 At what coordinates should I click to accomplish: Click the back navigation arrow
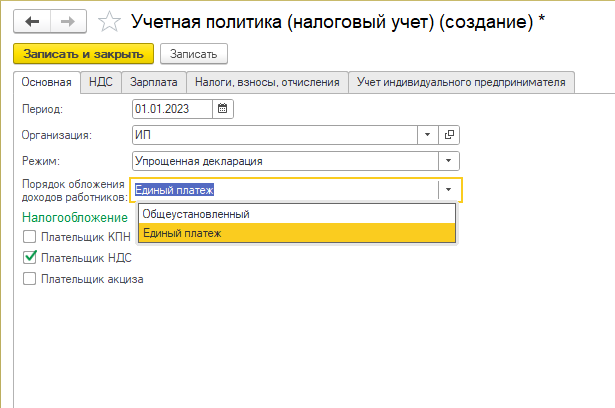pyautogui.click(x=31, y=21)
